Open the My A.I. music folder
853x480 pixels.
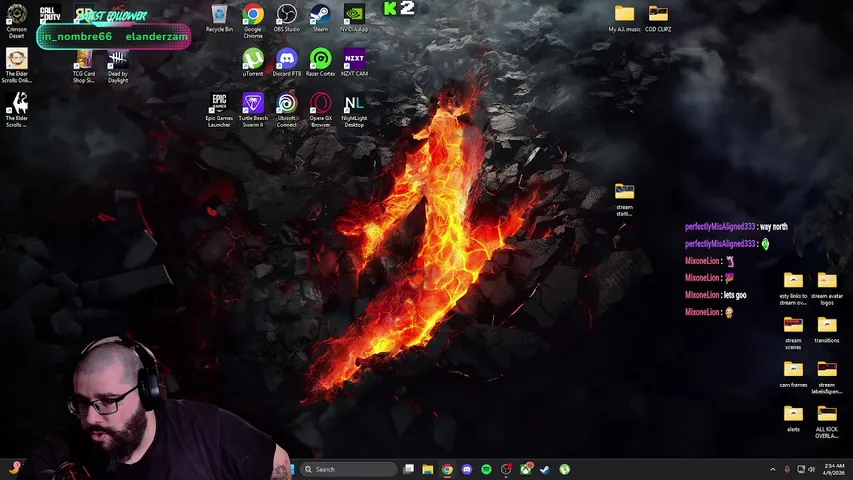[624, 19]
